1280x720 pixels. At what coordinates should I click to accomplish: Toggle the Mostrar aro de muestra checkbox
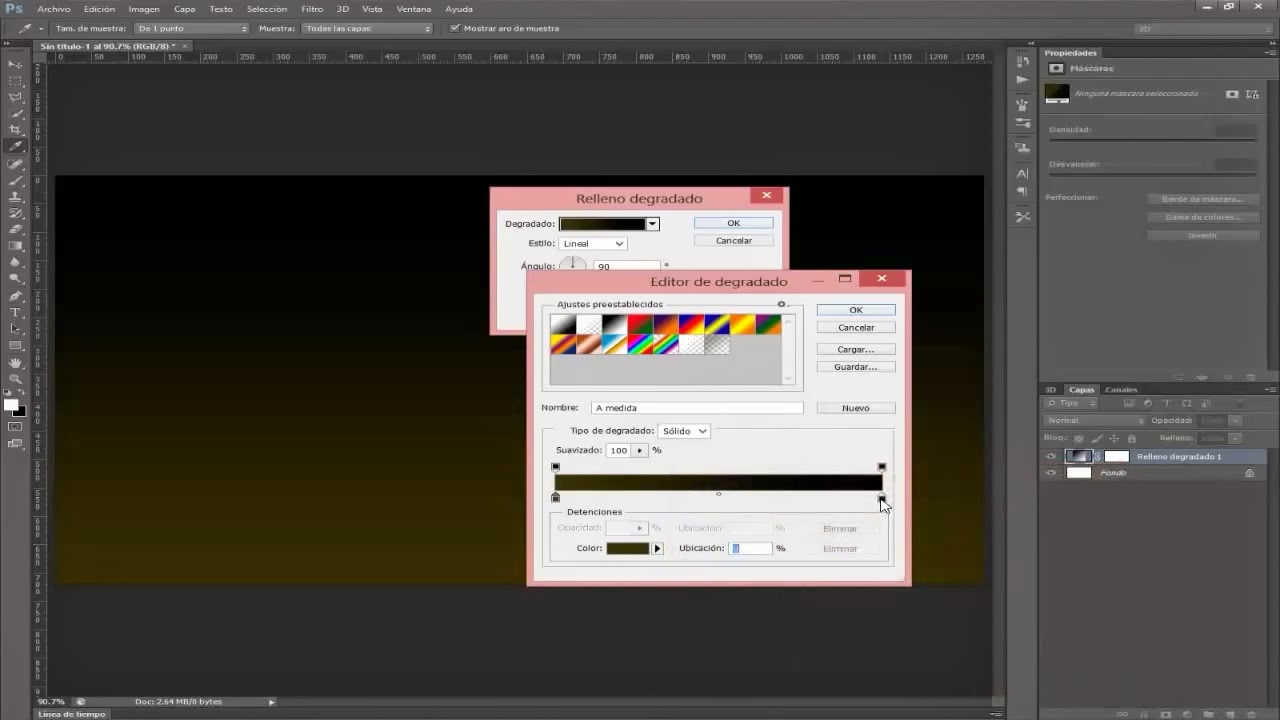[456, 28]
